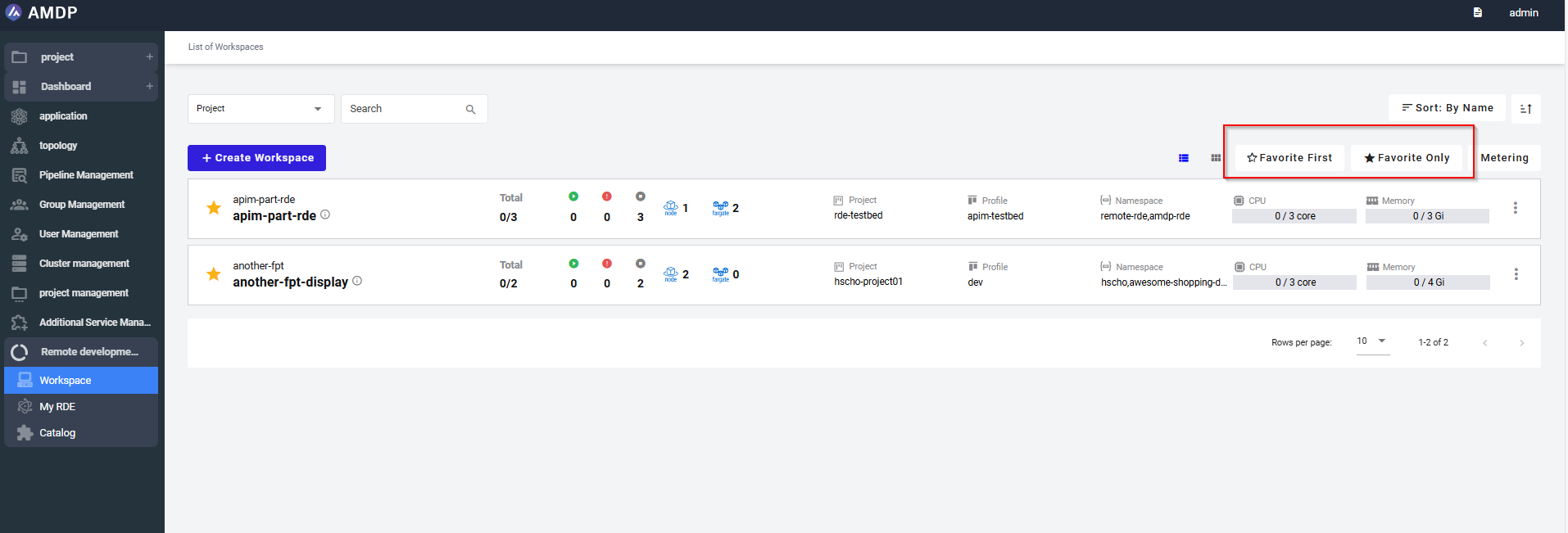Screen dimensions: 1568x533
Task: Click stopped status icon in apim-part-rde row
Action: coord(641,196)
